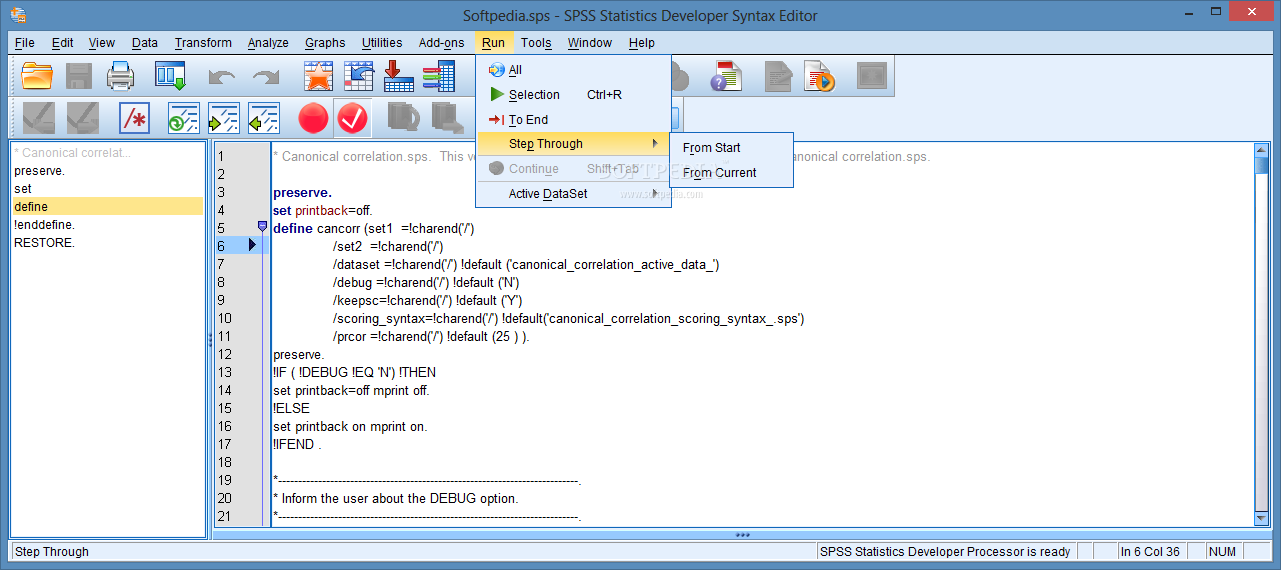The width and height of the screenshot is (1281, 570).
Task: Click the auto-indent syntax icon with green circular arrow
Action: pyautogui.click(x=184, y=118)
